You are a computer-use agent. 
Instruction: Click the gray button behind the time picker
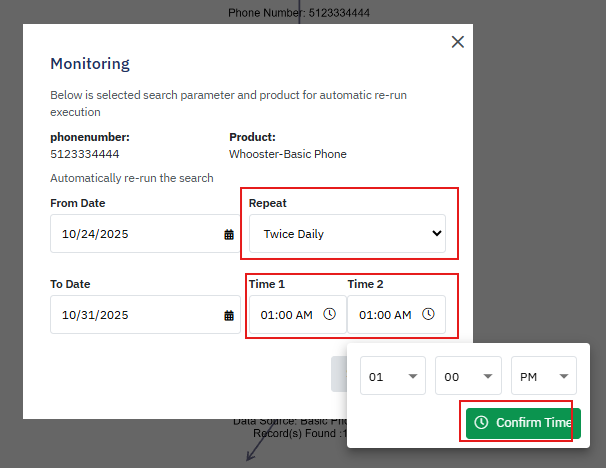pyautogui.click(x=338, y=375)
